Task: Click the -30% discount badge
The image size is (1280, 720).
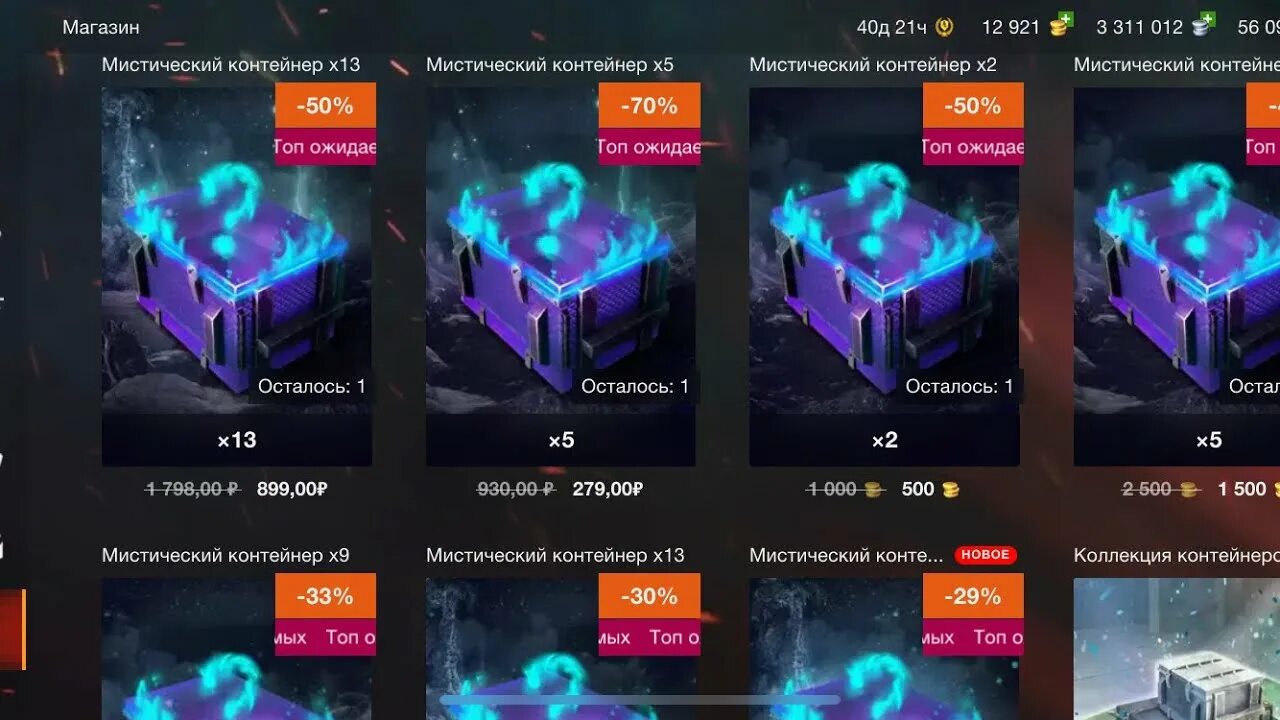Action: pyautogui.click(x=649, y=596)
